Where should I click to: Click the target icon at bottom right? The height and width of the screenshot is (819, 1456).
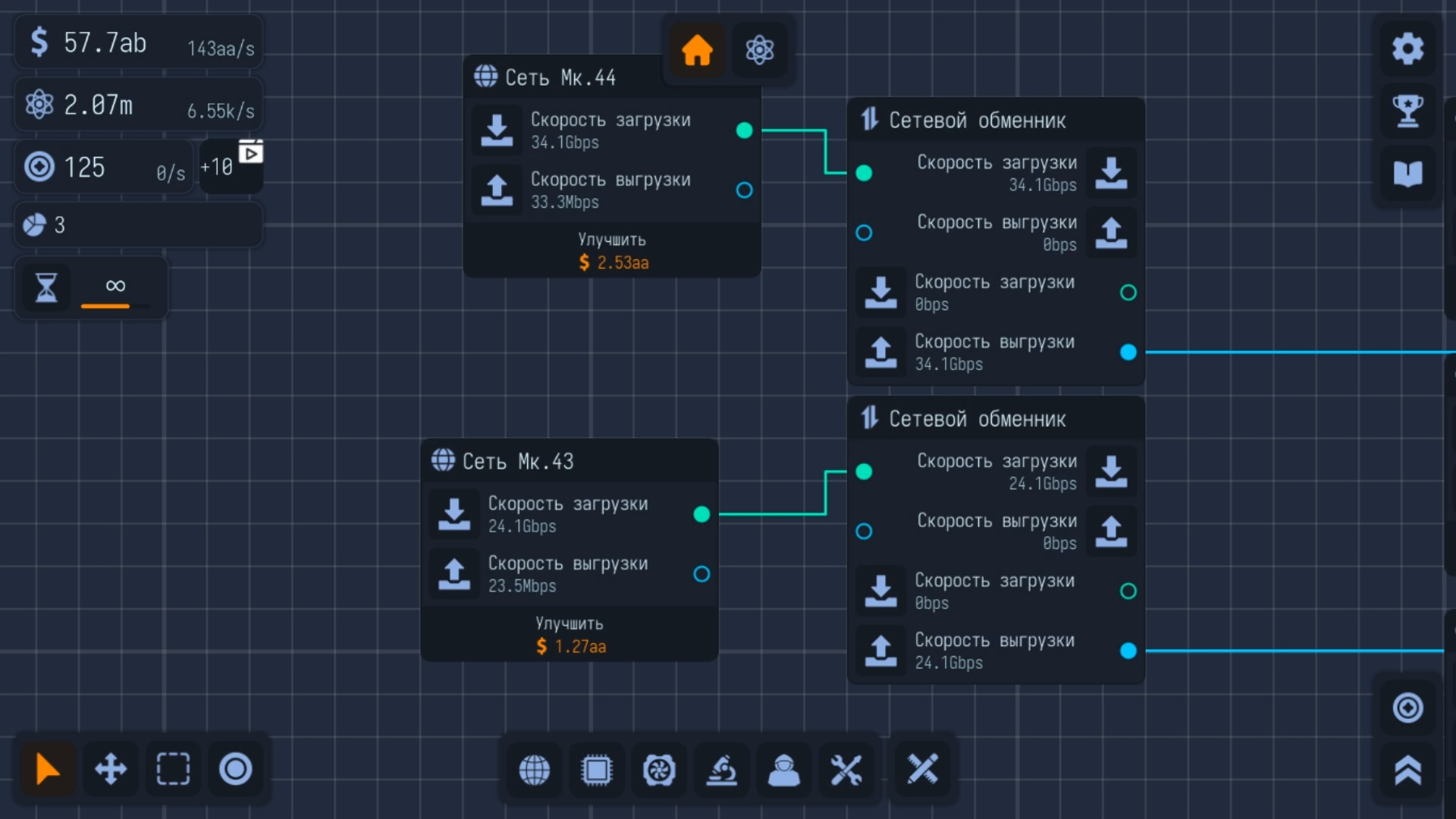[1407, 708]
